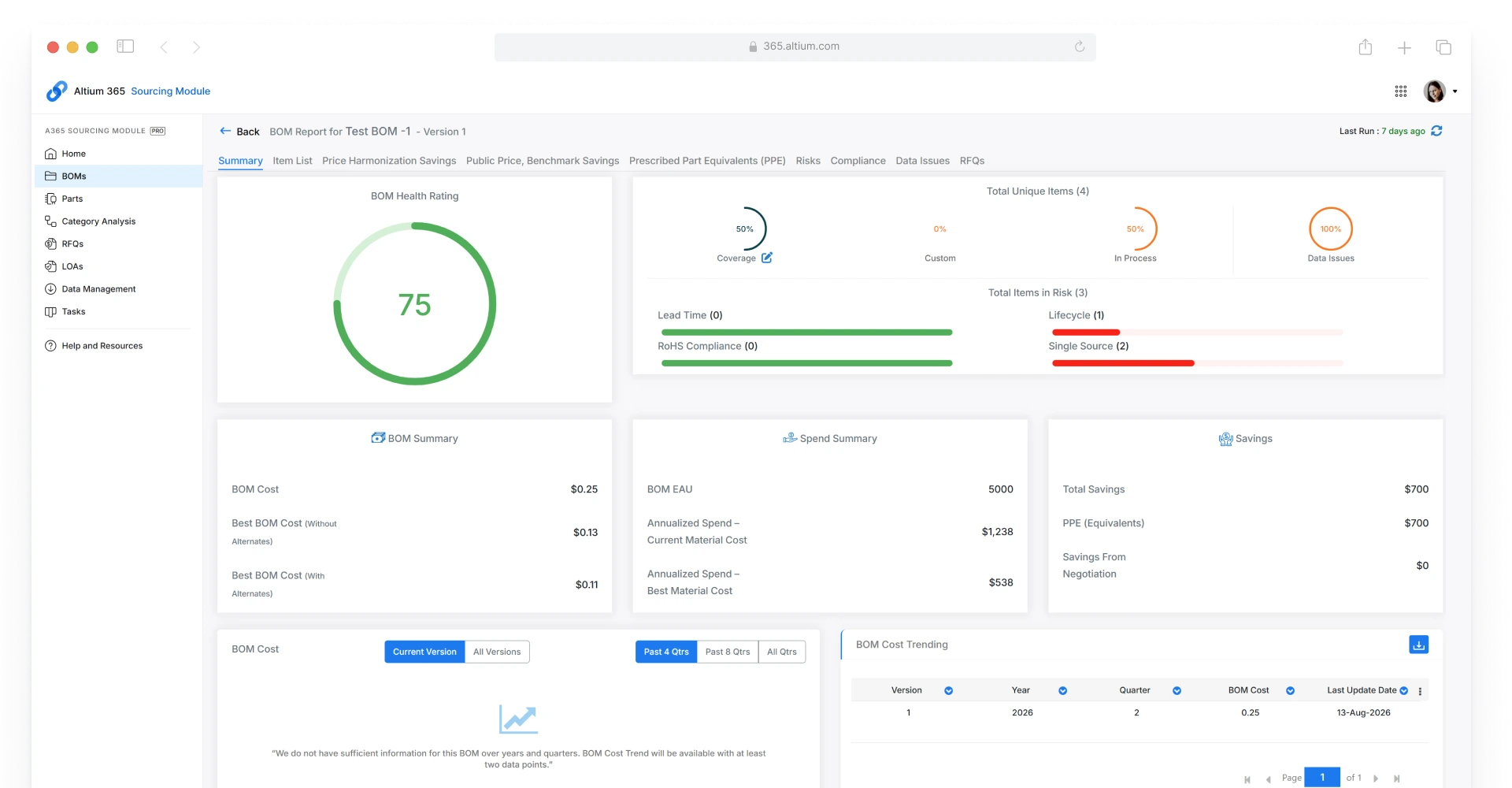Viewport: 1512px width, 788px height.
Task: Click the Altium 365 logo icon
Action: [x=57, y=91]
